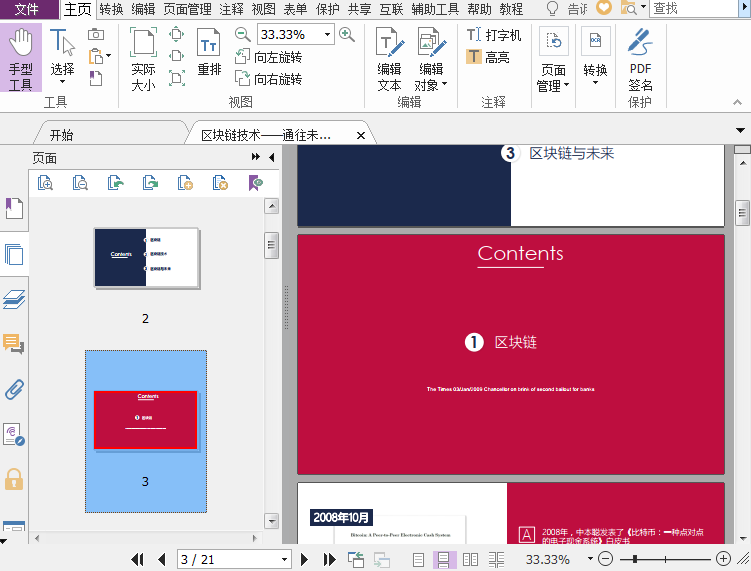Switch to the Convert ribbon tab
Image resolution: width=751 pixels, height=571 pixels.
pyautogui.click(x=111, y=9)
